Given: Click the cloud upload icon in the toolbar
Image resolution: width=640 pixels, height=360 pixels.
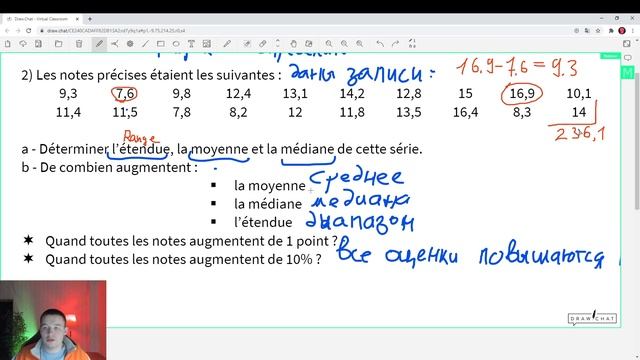Looking at the screenshot, I should (23, 44).
